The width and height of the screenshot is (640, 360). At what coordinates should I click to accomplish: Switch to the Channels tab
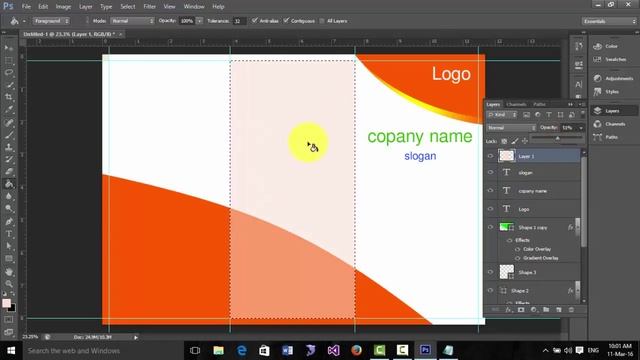point(516,104)
